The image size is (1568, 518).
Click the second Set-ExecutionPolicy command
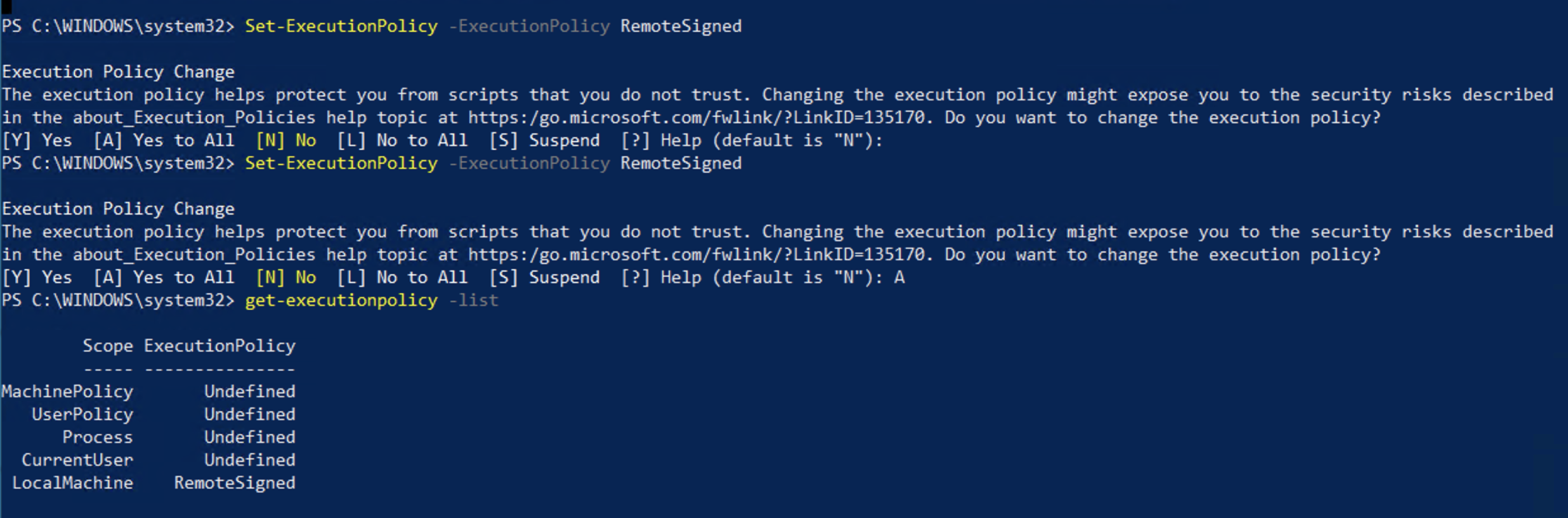(341, 163)
